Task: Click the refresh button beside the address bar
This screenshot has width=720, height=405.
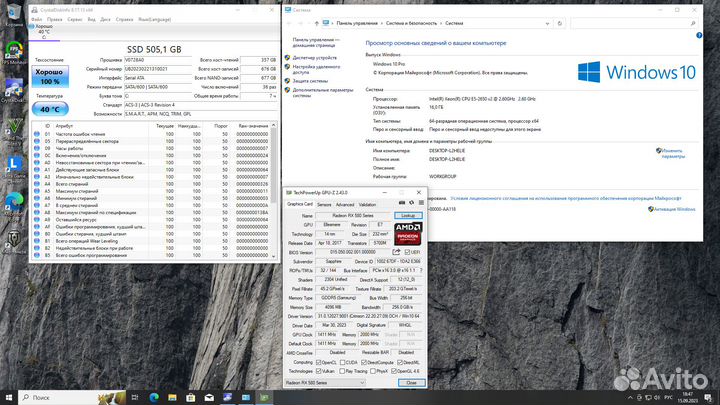Action: click(x=559, y=23)
